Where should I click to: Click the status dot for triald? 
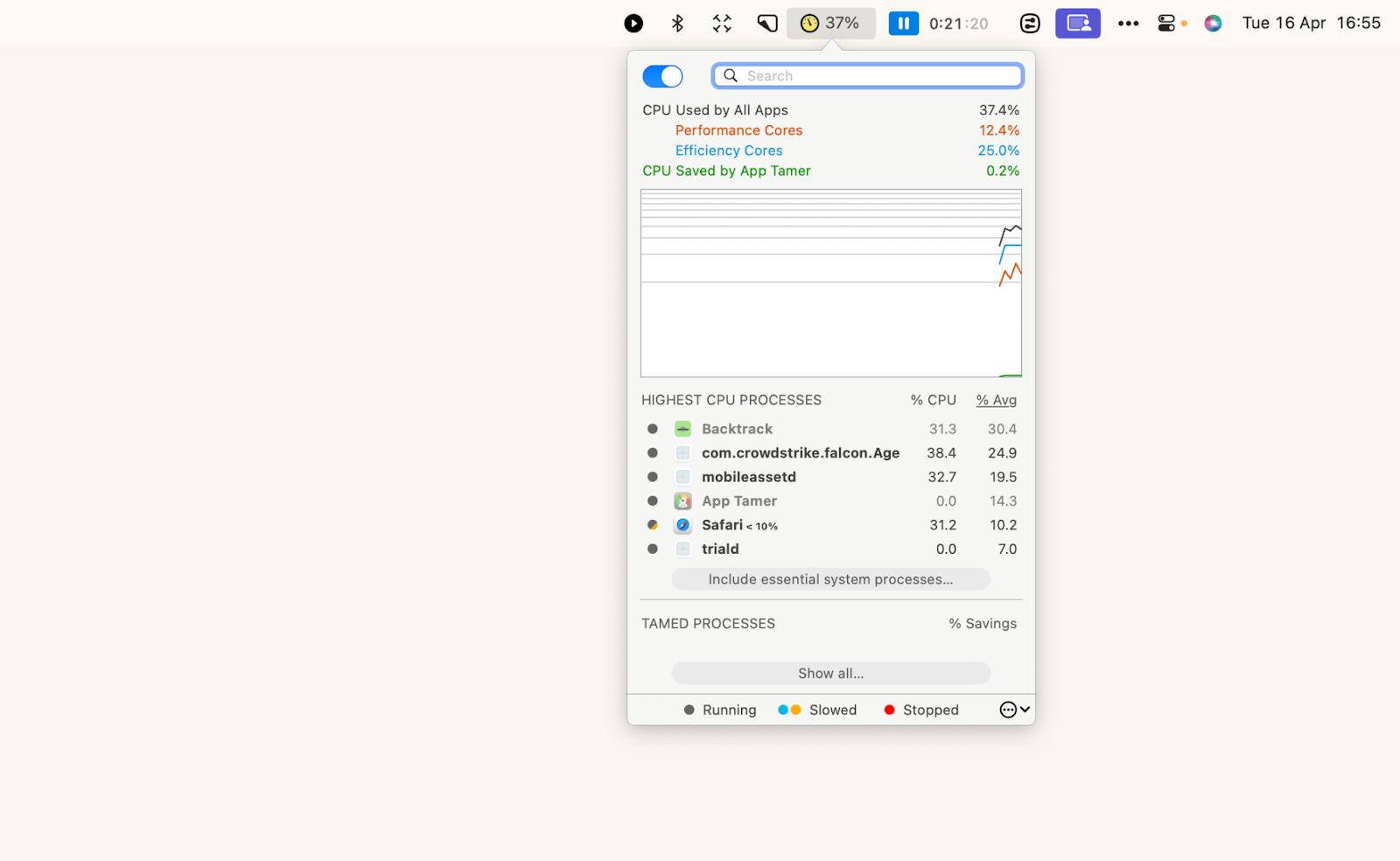(x=652, y=549)
